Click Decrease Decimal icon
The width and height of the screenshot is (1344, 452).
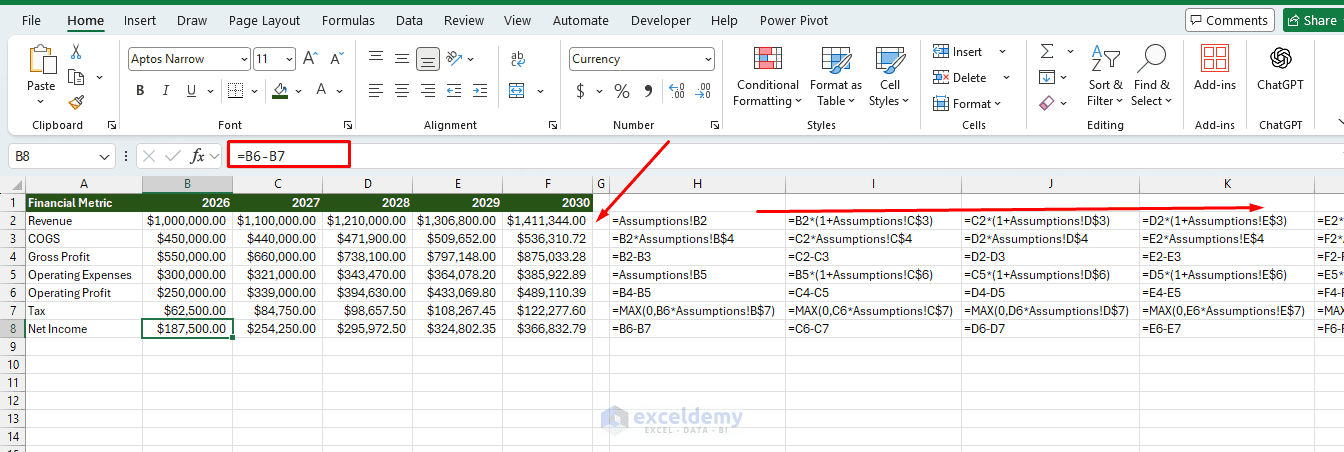coord(703,91)
